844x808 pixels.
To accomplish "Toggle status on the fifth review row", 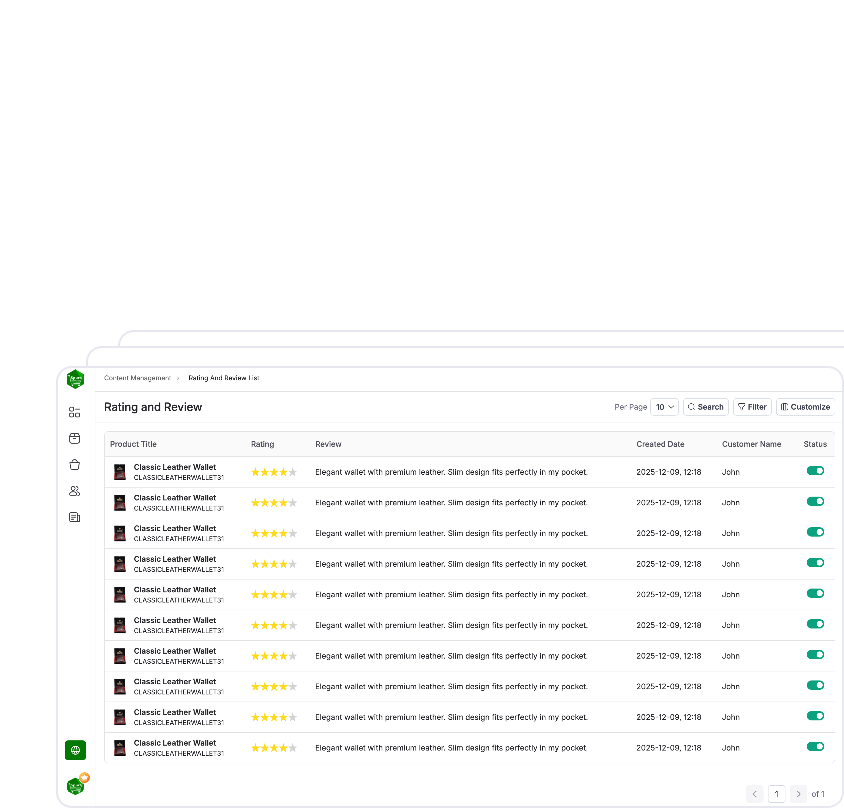I will 815,593.
